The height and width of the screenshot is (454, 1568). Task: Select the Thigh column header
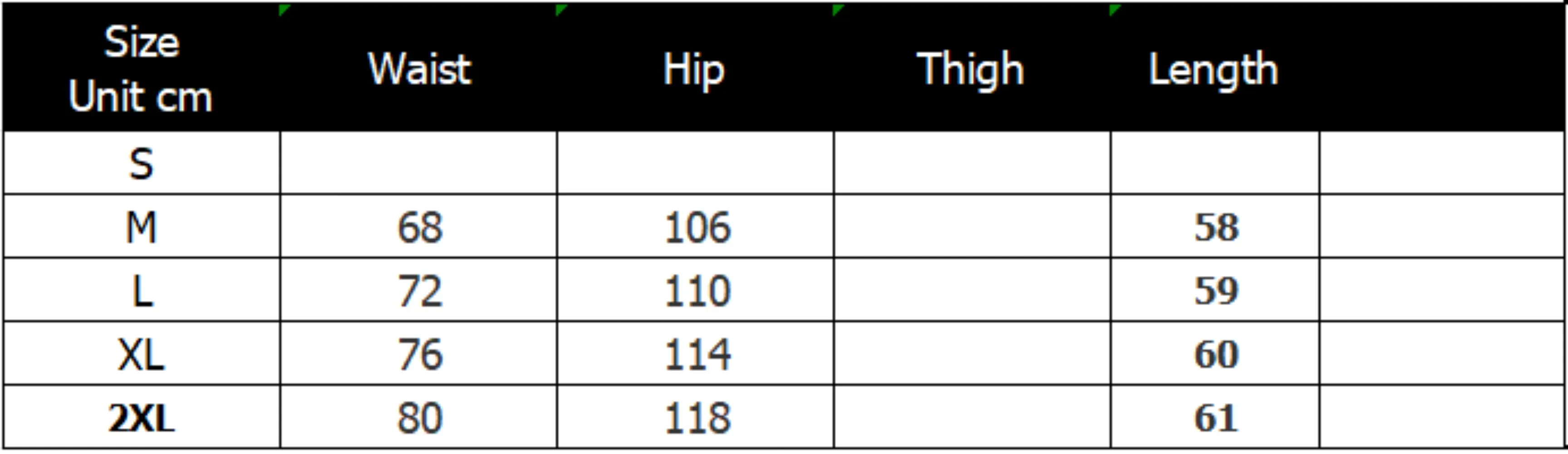click(971, 69)
